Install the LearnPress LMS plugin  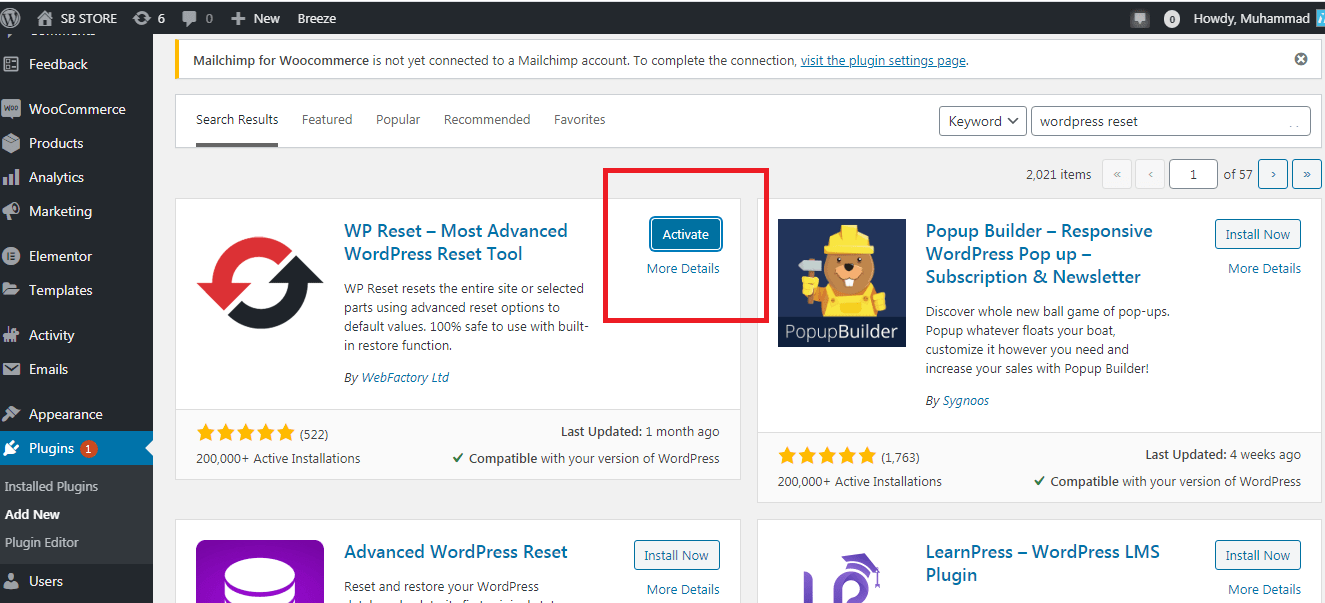pos(1258,555)
